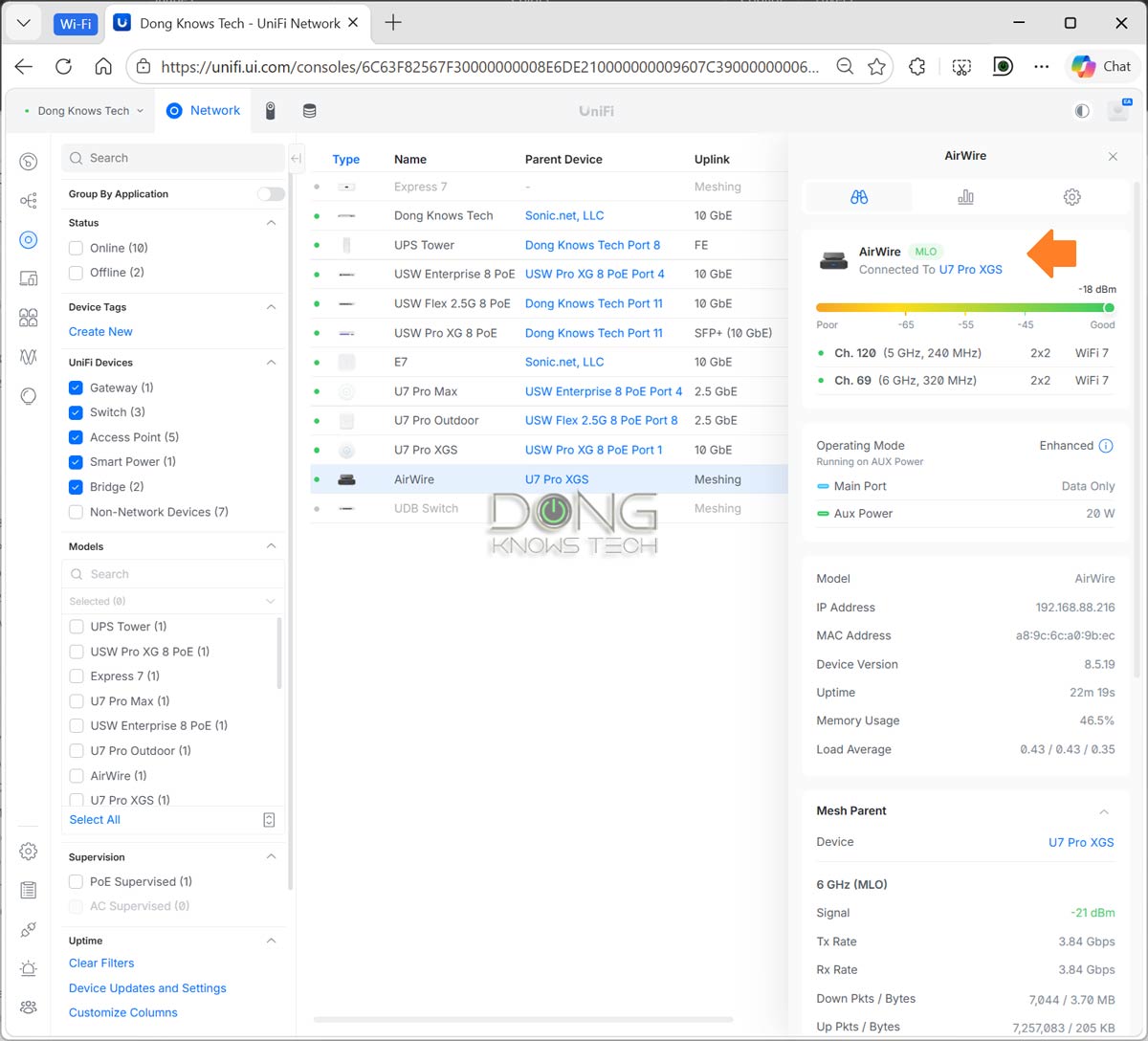
Task: Open the settings gear in left sidebar
Action: pos(29,852)
